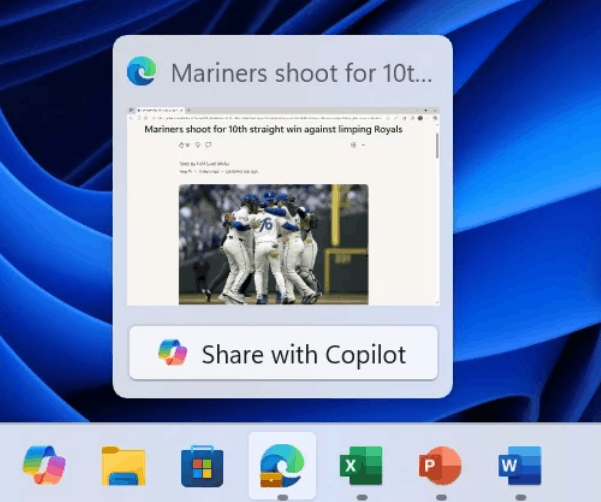Click the Edge logo in the preview header
Screen dimensions: 601x502
(142, 71)
